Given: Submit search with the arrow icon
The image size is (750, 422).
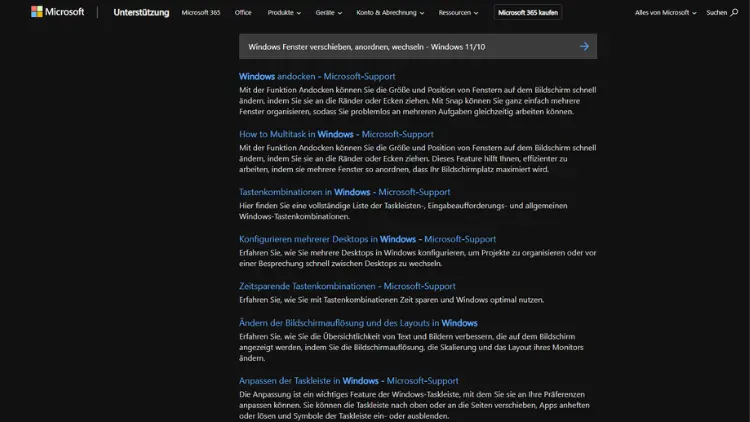Looking at the screenshot, I should pos(584,46).
